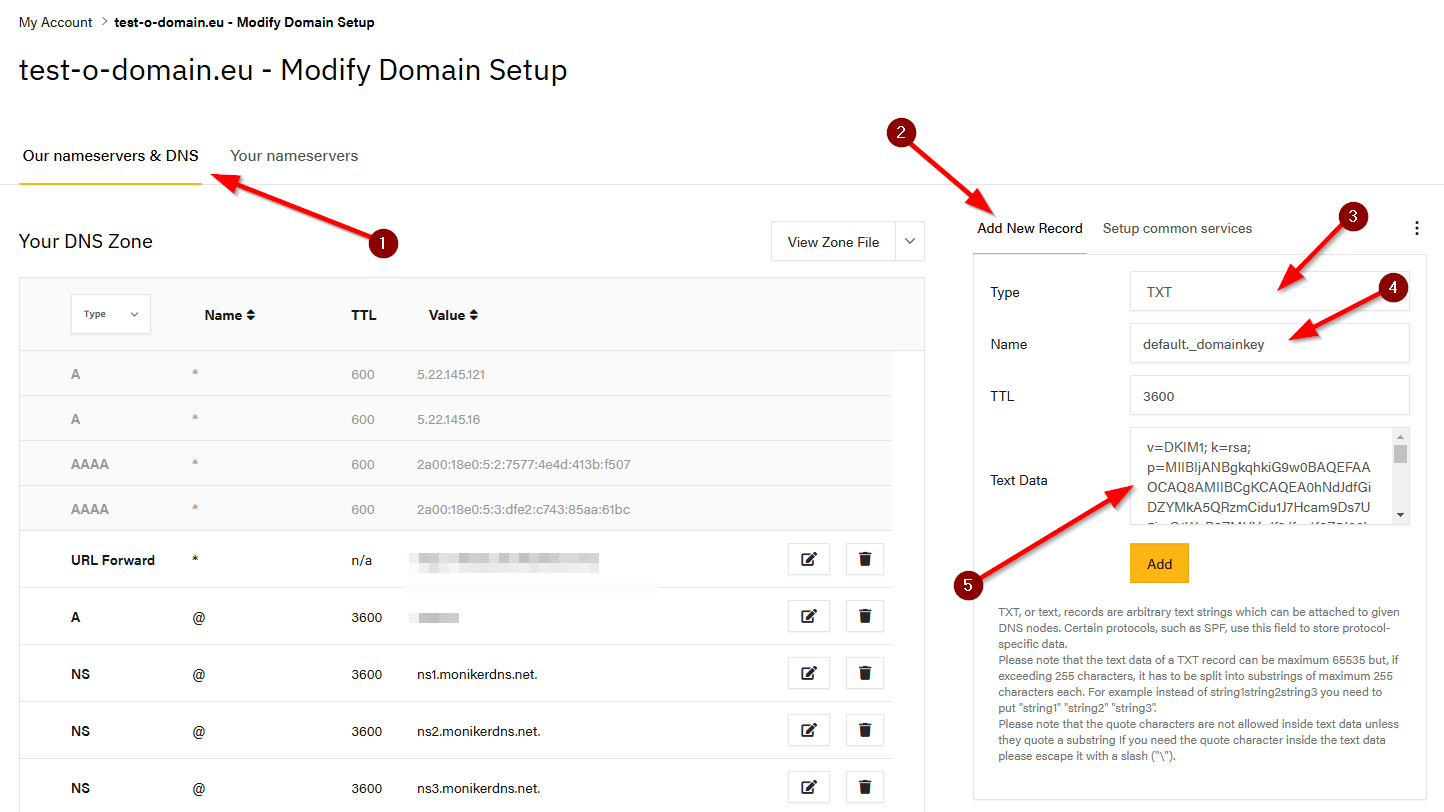Sort the table by Name column
1444x812 pixels.
click(x=230, y=315)
